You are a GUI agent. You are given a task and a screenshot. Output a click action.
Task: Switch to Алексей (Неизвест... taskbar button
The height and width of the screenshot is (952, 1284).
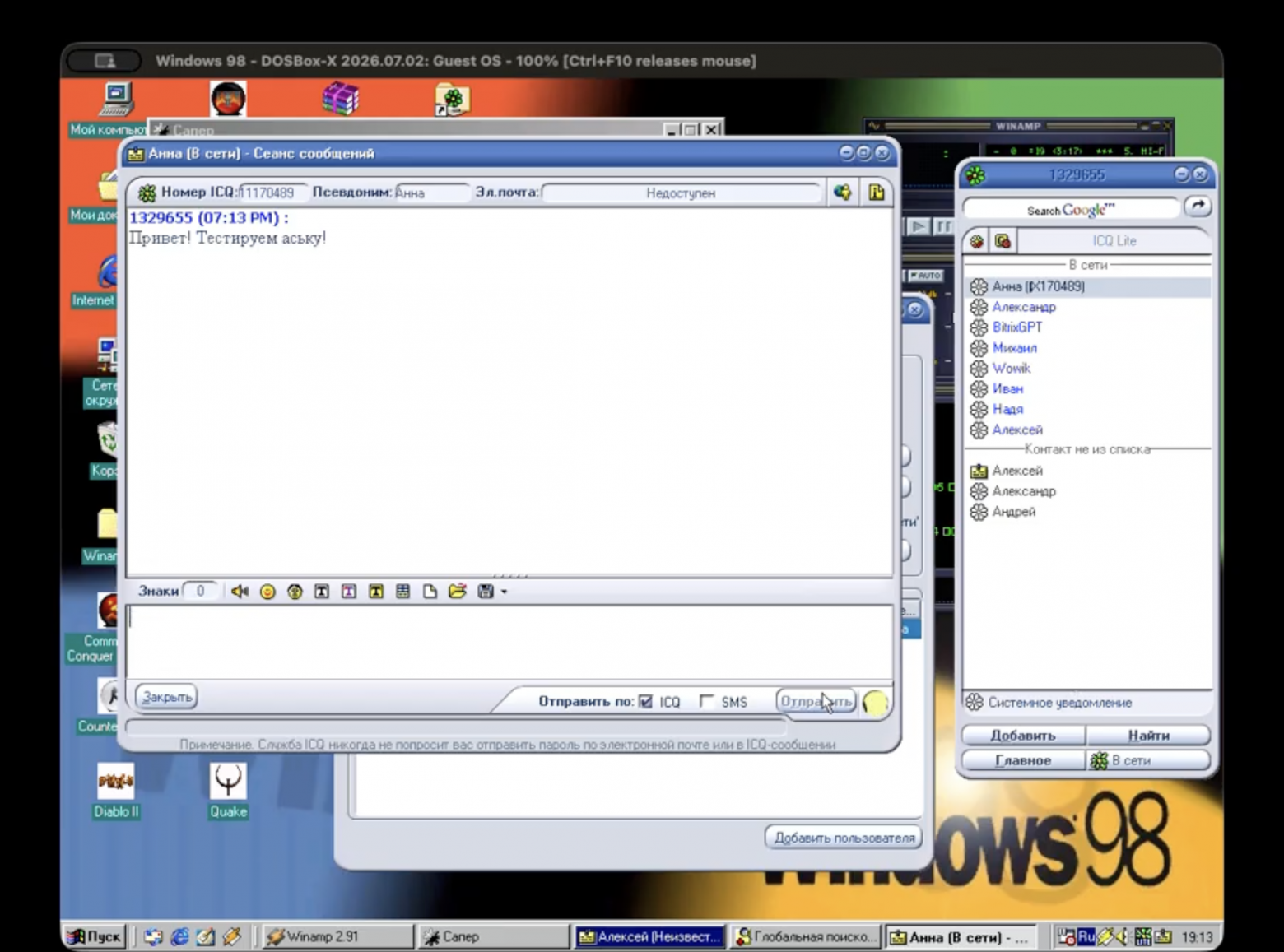point(649,936)
